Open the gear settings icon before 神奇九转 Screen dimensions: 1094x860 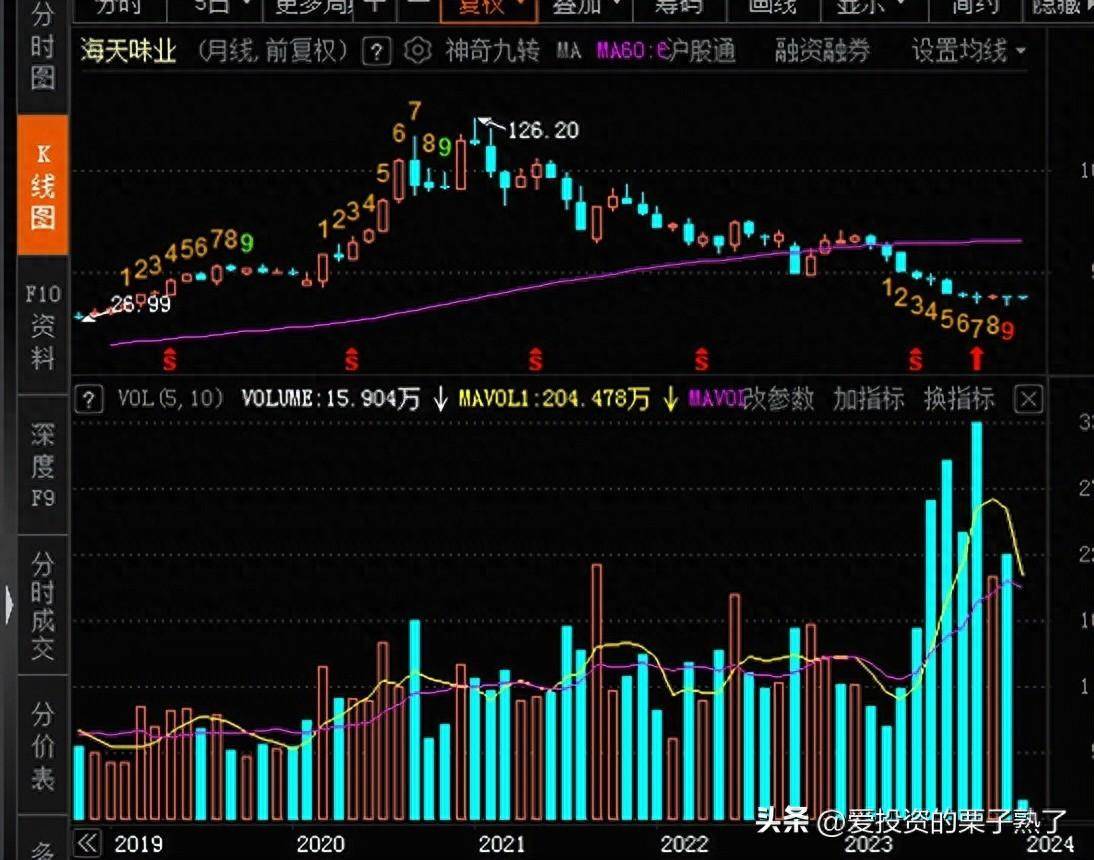coord(418,51)
